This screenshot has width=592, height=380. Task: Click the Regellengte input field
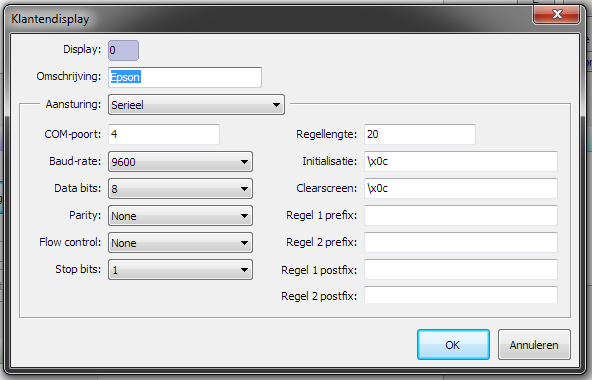[x=420, y=134]
